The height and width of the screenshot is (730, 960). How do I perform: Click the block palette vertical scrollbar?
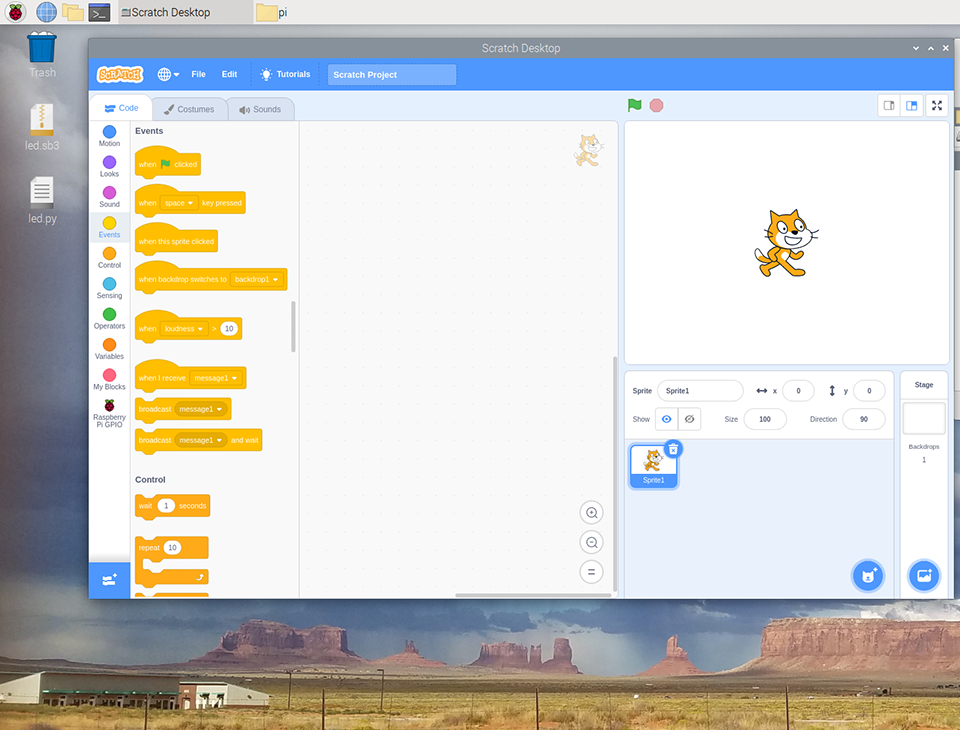pyautogui.click(x=293, y=326)
